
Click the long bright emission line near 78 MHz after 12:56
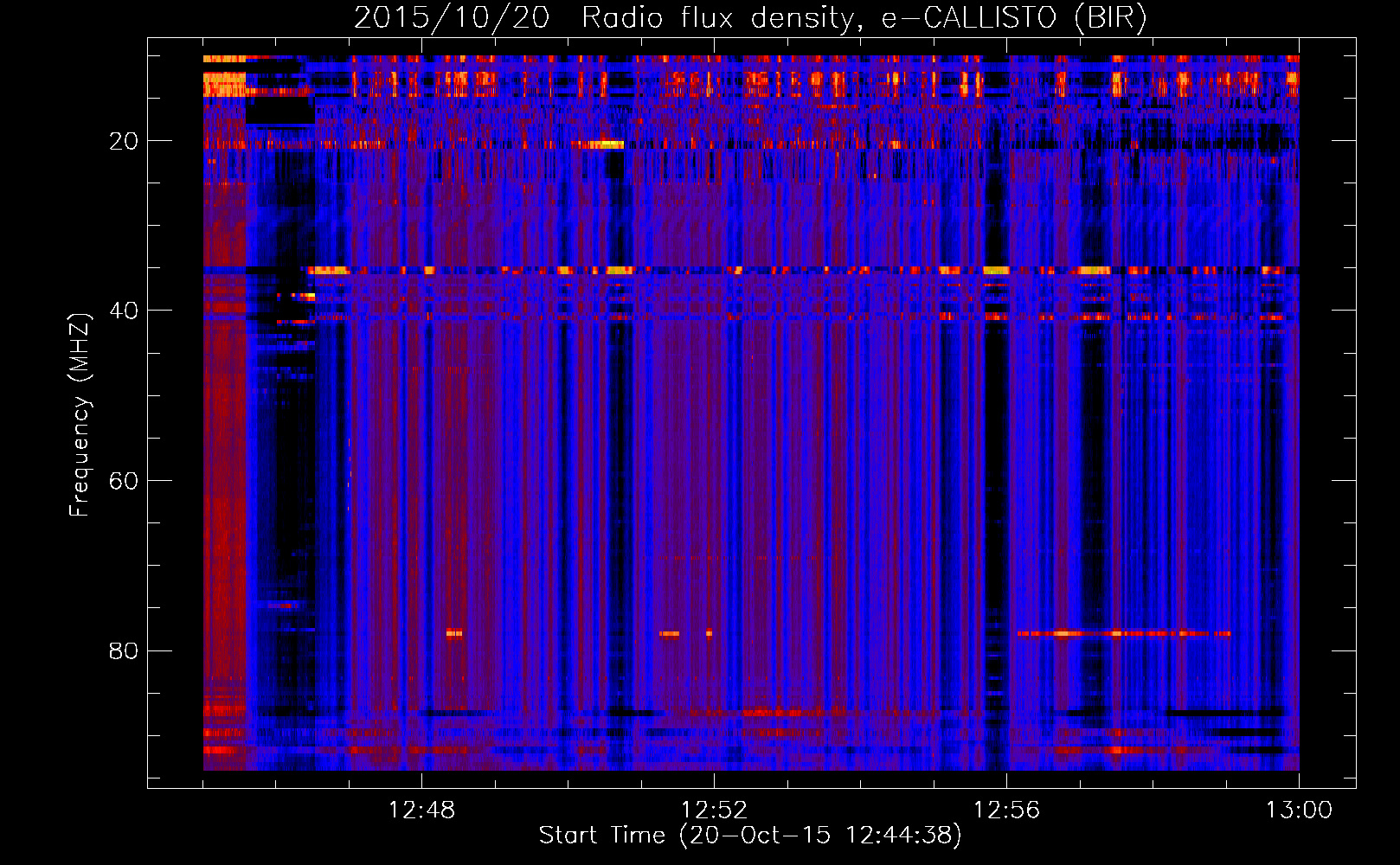pyautogui.click(x=1124, y=634)
